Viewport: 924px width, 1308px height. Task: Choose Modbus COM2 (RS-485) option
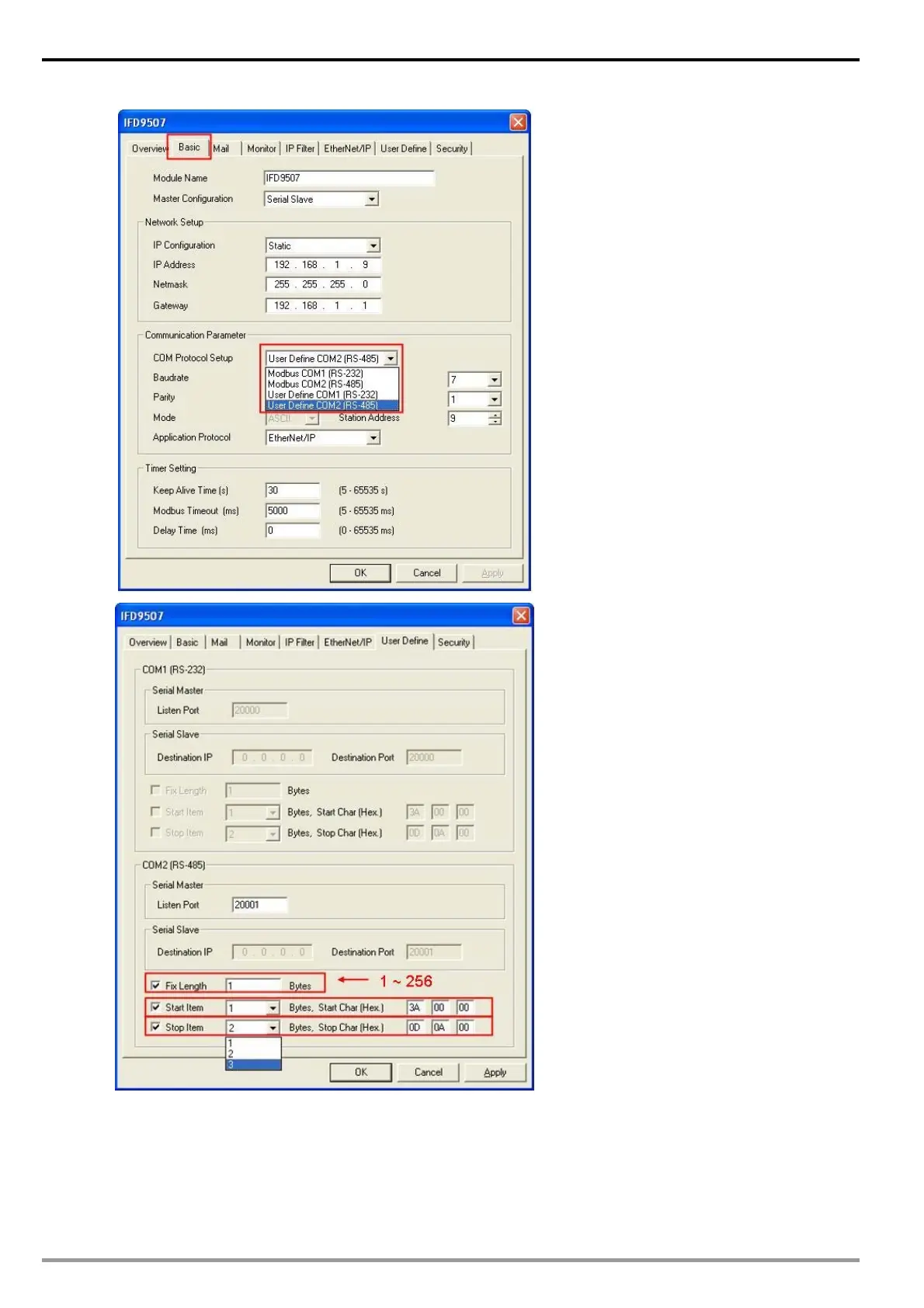332,384
